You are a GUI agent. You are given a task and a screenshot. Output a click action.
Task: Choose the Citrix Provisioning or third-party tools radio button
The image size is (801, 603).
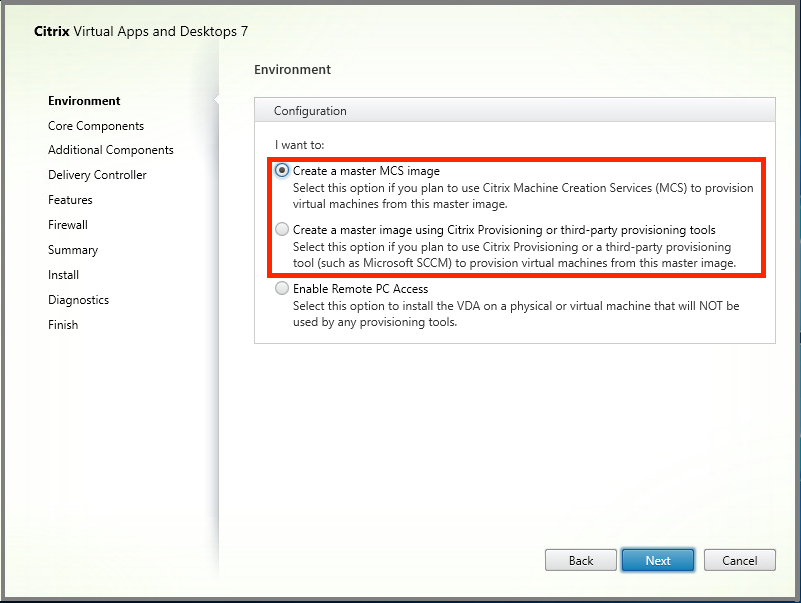pos(282,230)
